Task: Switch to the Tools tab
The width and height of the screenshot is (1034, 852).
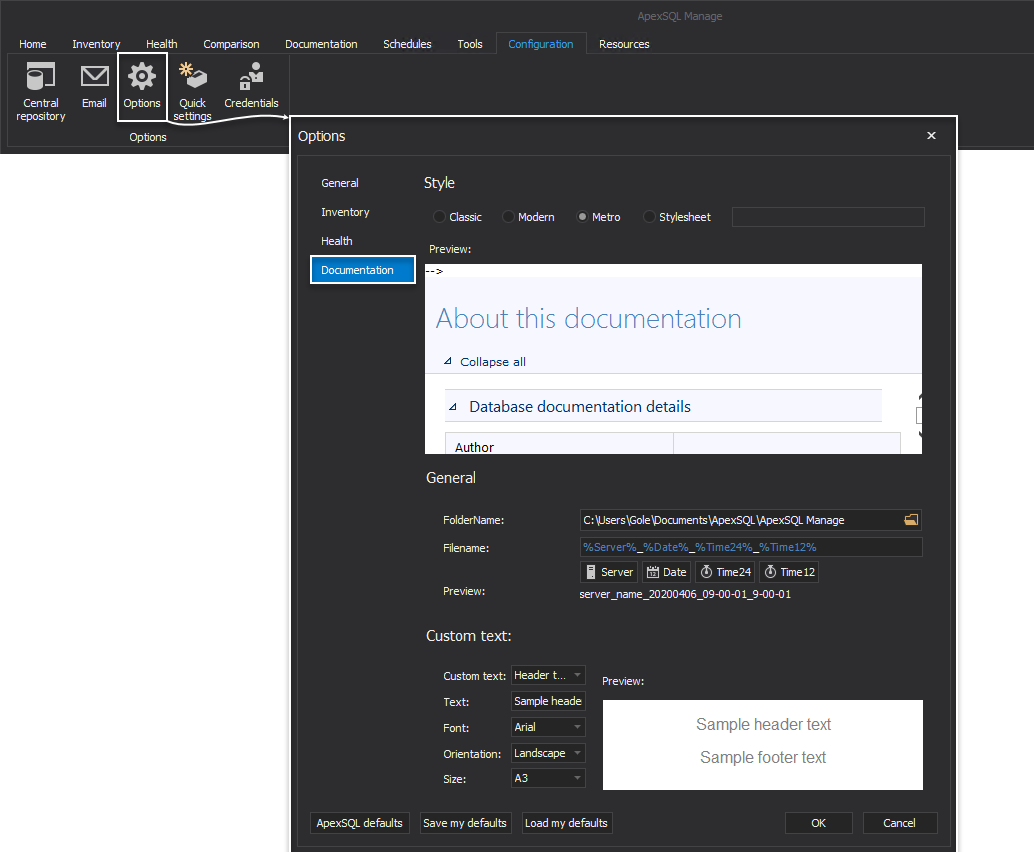Action: (470, 44)
